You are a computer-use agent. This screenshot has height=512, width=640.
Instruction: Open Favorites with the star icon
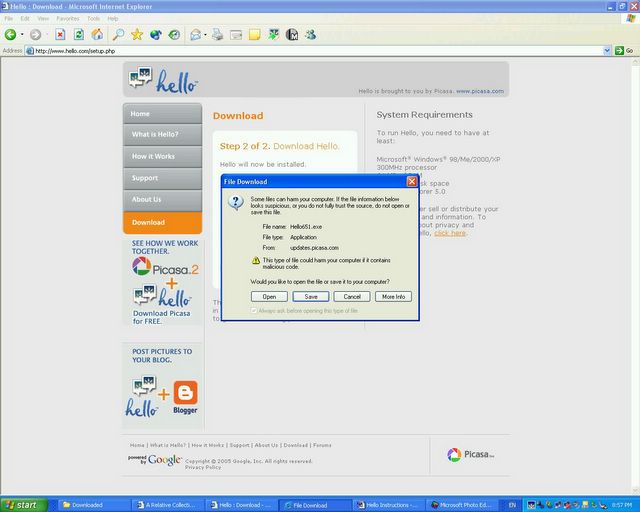[x=137, y=35]
